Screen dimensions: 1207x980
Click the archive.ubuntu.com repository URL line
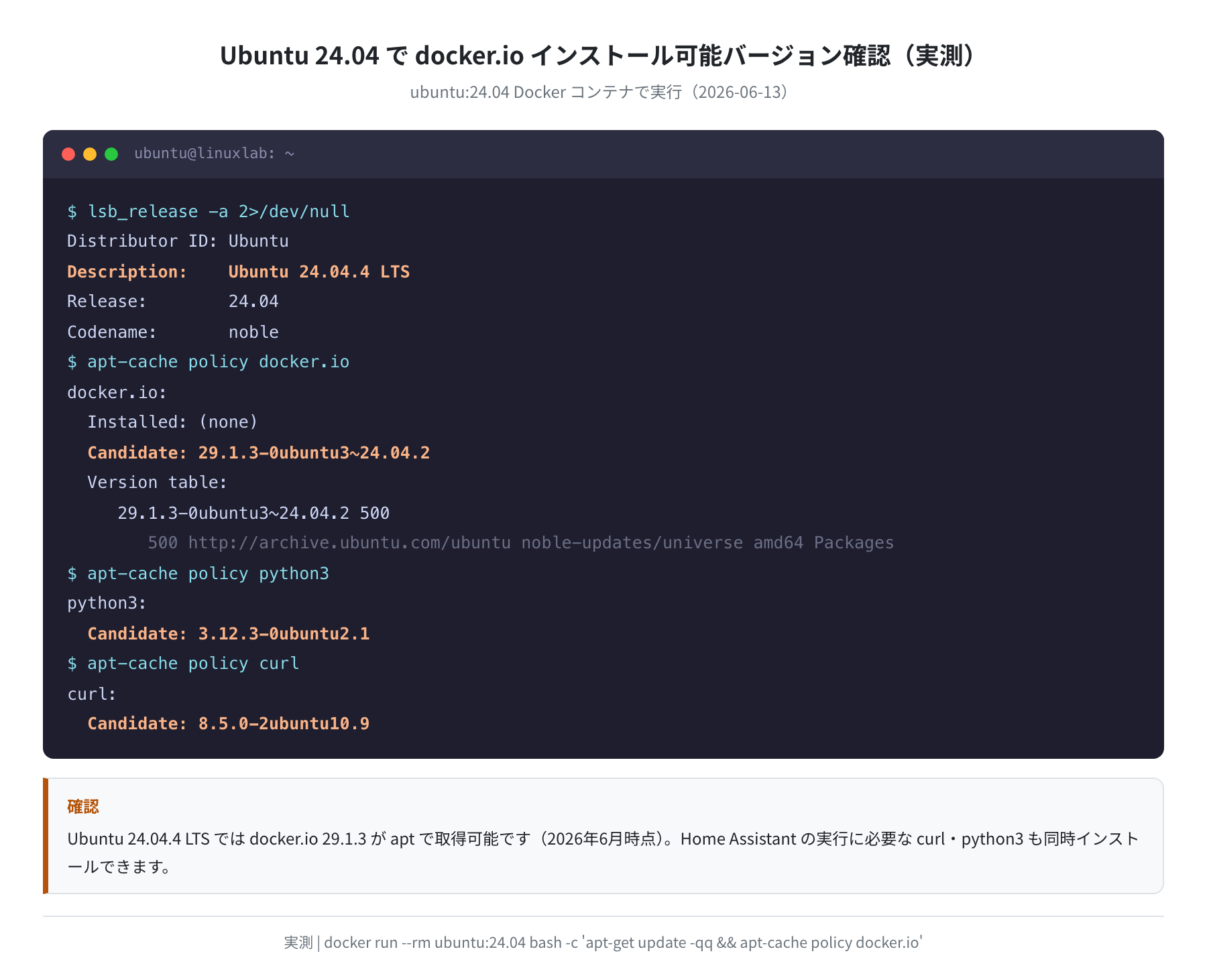[x=521, y=543]
